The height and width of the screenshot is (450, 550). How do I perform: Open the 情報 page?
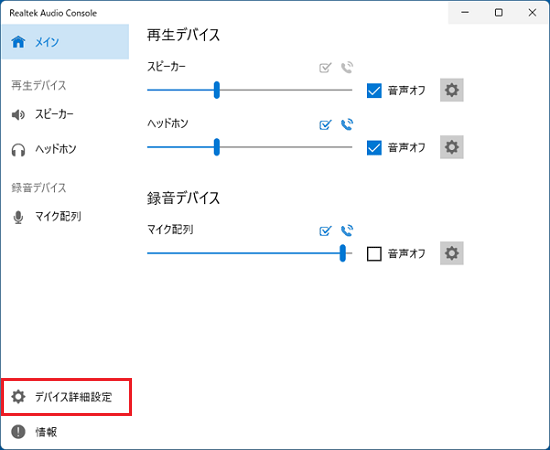[66, 432]
